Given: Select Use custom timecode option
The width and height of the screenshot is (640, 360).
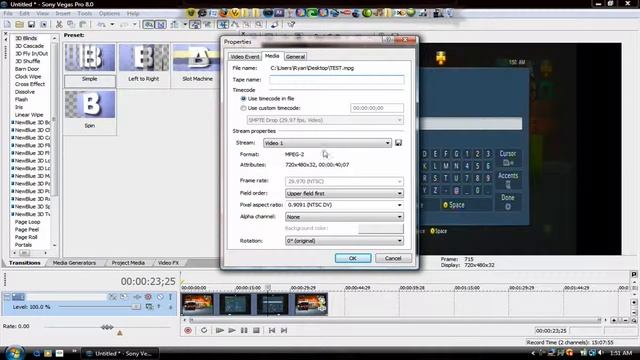Looking at the screenshot, I should pos(243,108).
